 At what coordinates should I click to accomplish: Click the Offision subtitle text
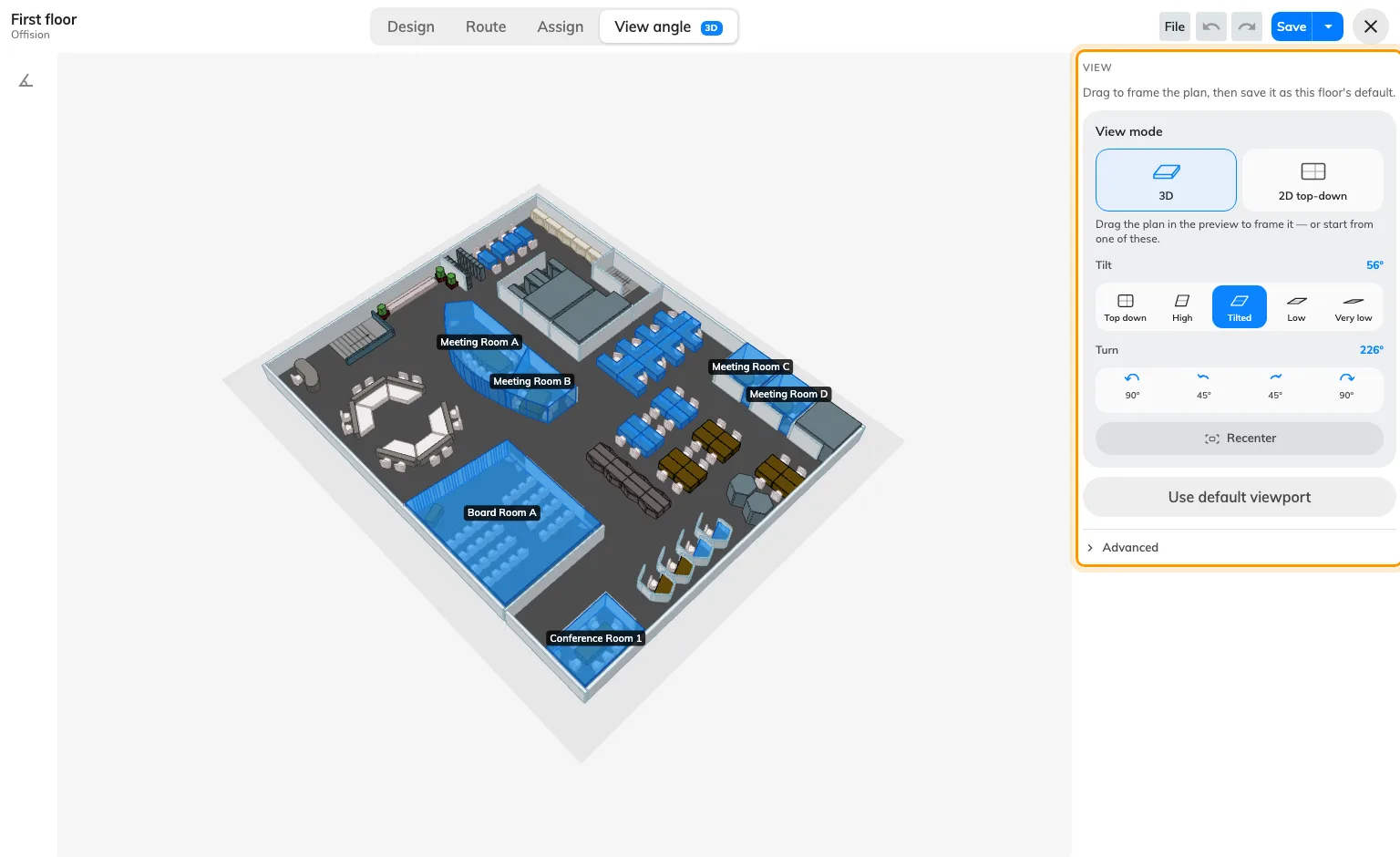click(30, 35)
